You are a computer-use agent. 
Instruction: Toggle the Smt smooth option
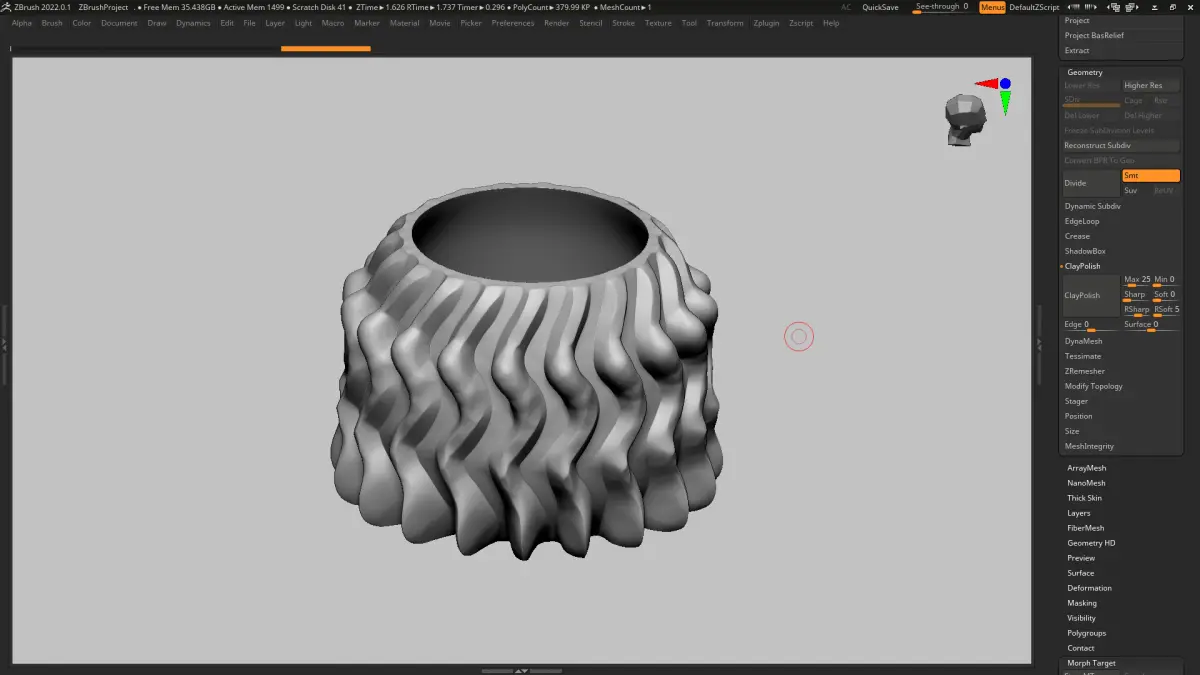pos(1151,176)
